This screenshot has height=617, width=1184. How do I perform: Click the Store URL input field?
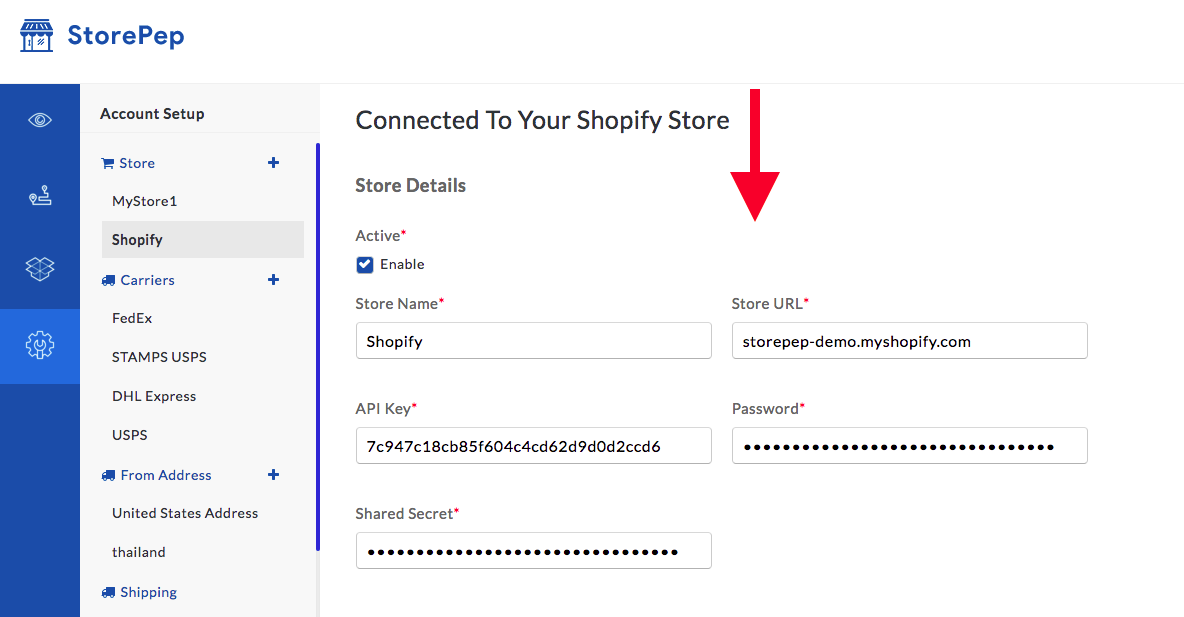point(909,341)
